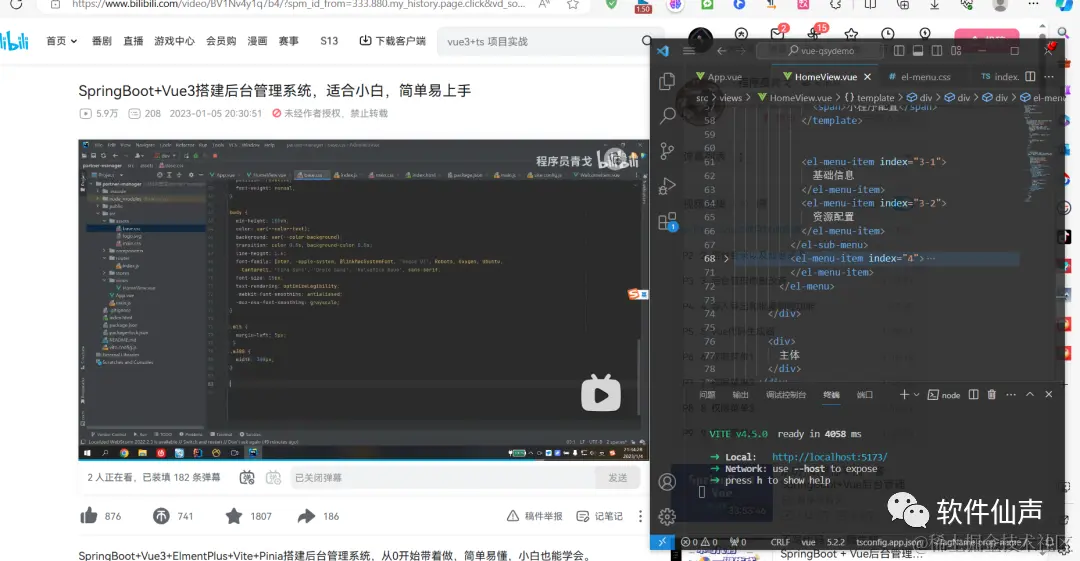Open VS Code Run and Debug panel

coord(667,186)
